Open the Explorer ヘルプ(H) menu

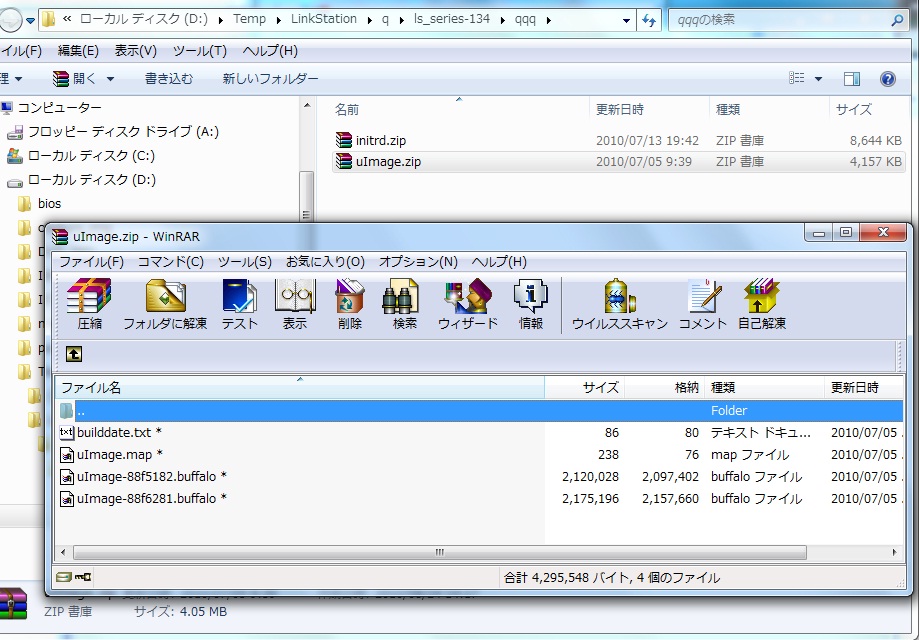pos(270,51)
